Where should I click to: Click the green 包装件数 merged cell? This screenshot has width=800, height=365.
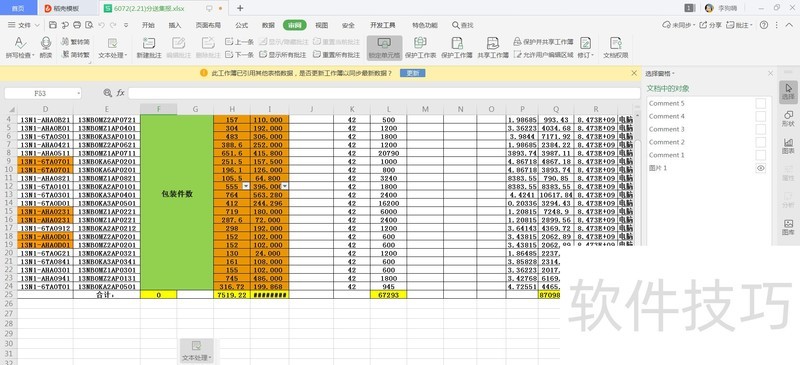[177, 203]
